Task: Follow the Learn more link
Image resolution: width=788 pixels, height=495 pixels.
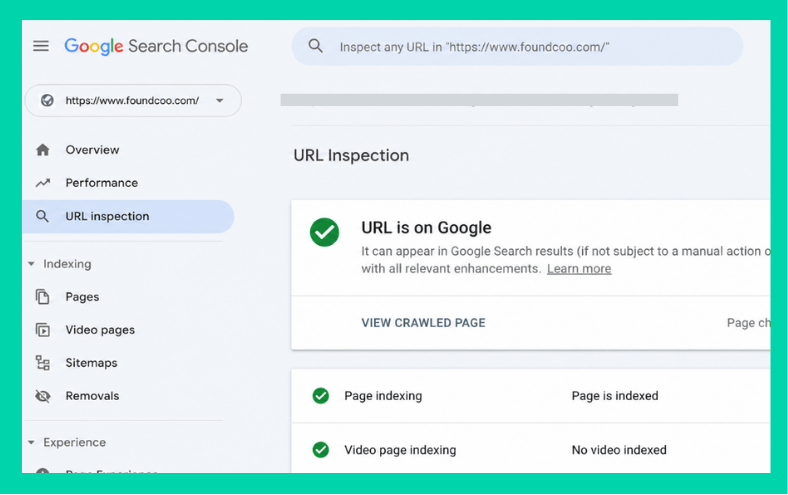Action: (x=579, y=269)
